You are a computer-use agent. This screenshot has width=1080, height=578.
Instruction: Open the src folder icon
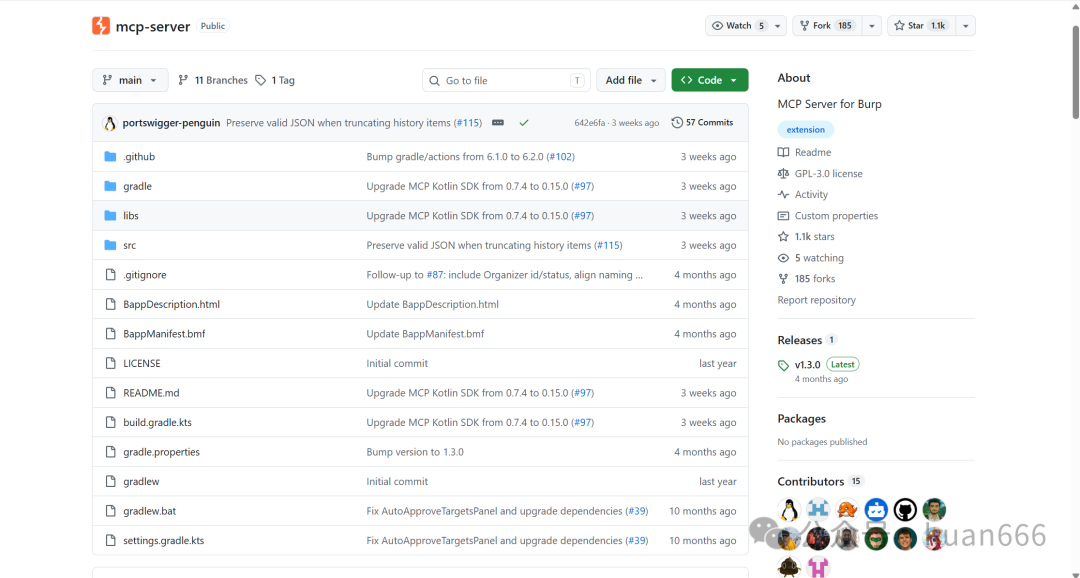110,245
